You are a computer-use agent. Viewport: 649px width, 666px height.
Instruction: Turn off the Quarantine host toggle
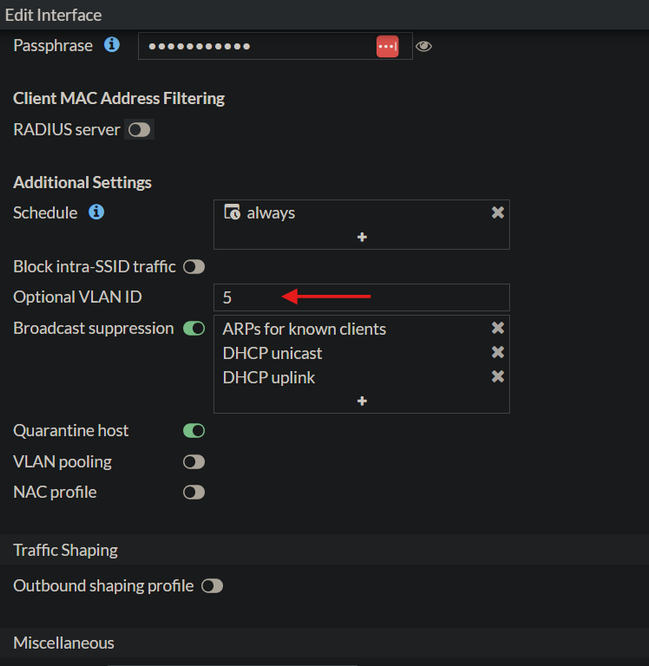194,431
